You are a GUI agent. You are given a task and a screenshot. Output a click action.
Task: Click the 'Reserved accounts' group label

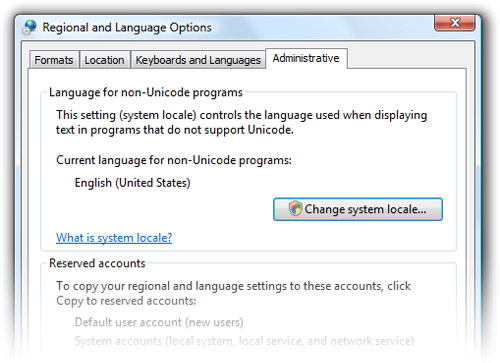(x=97, y=263)
